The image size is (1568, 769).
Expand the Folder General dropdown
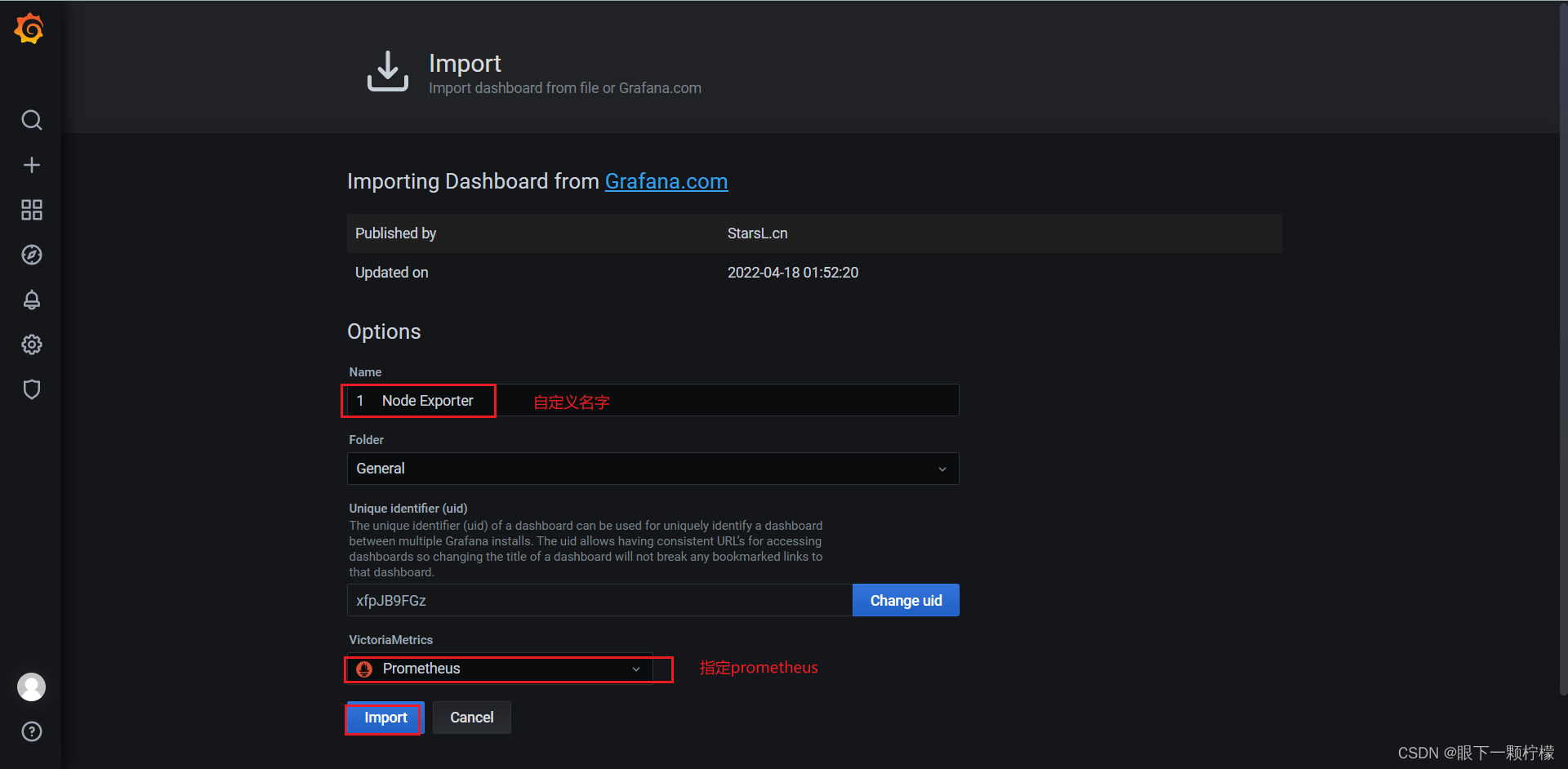pyautogui.click(x=653, y=469)
